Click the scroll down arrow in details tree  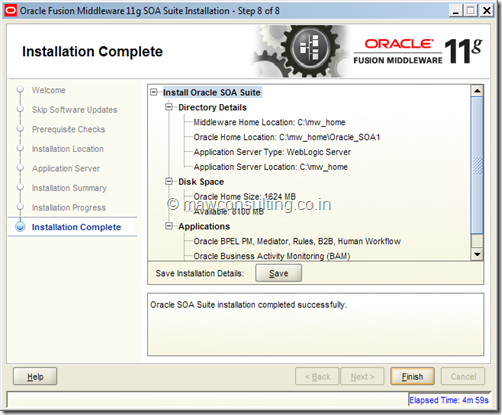click(477, 255)
